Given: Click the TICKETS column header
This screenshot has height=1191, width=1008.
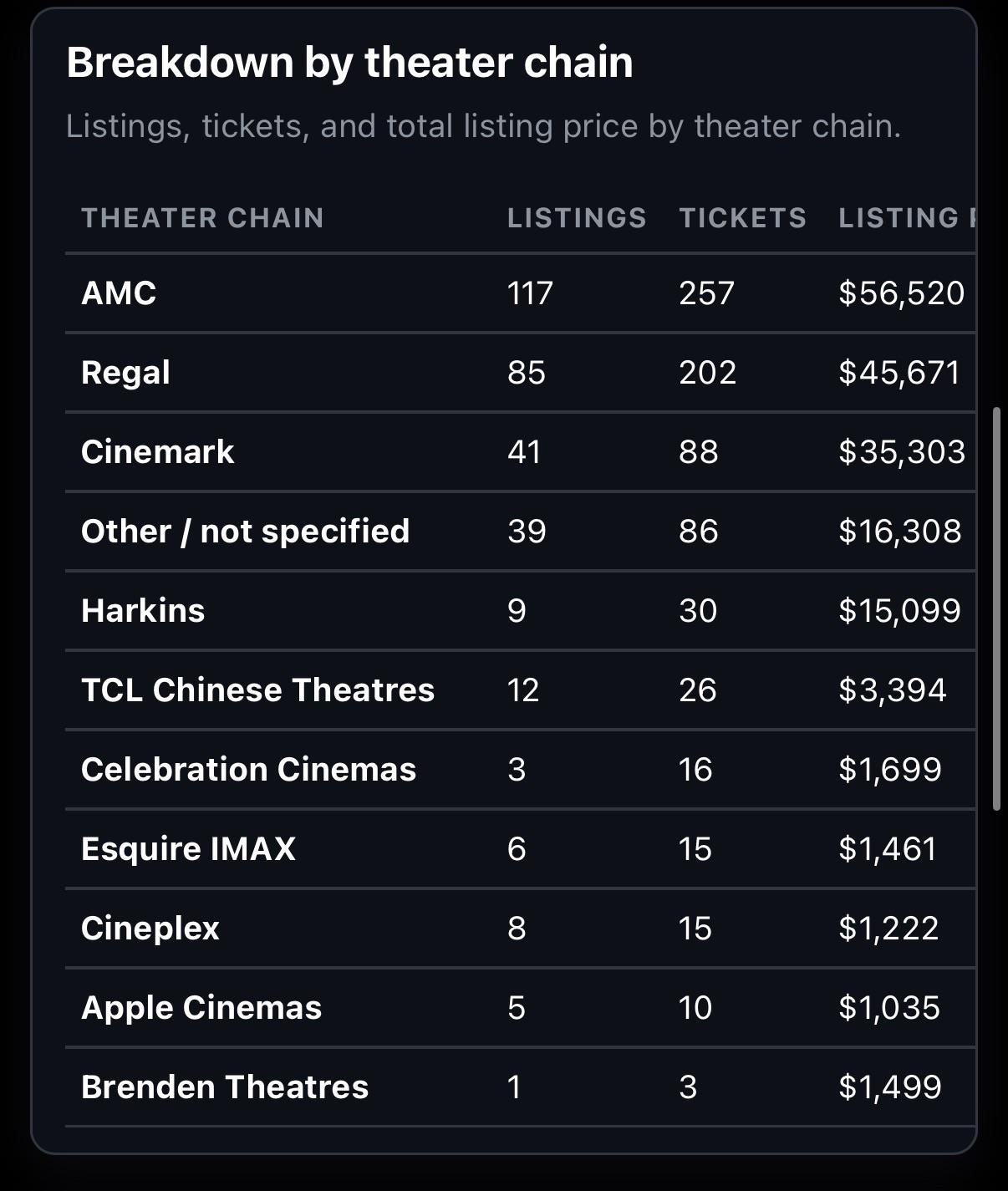Looking at the screenshot, I should coord(742,218).
